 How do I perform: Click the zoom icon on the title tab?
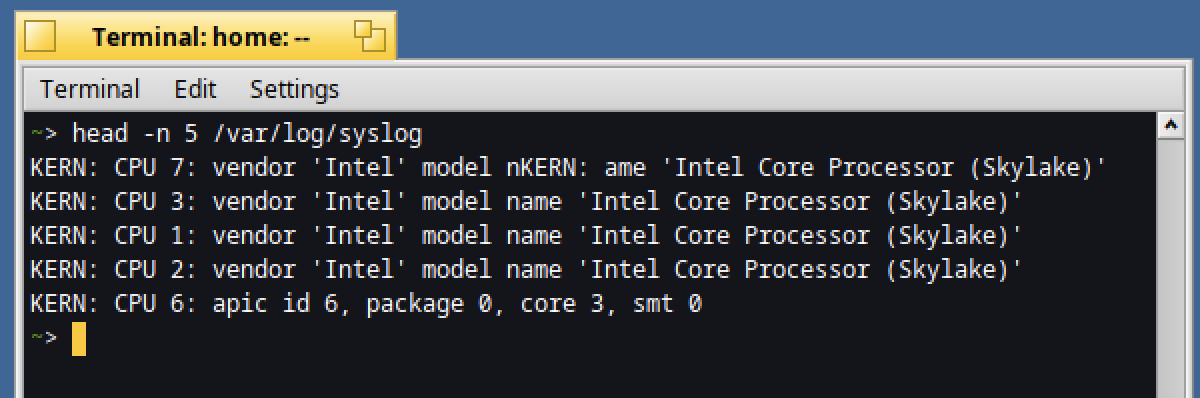369,37
